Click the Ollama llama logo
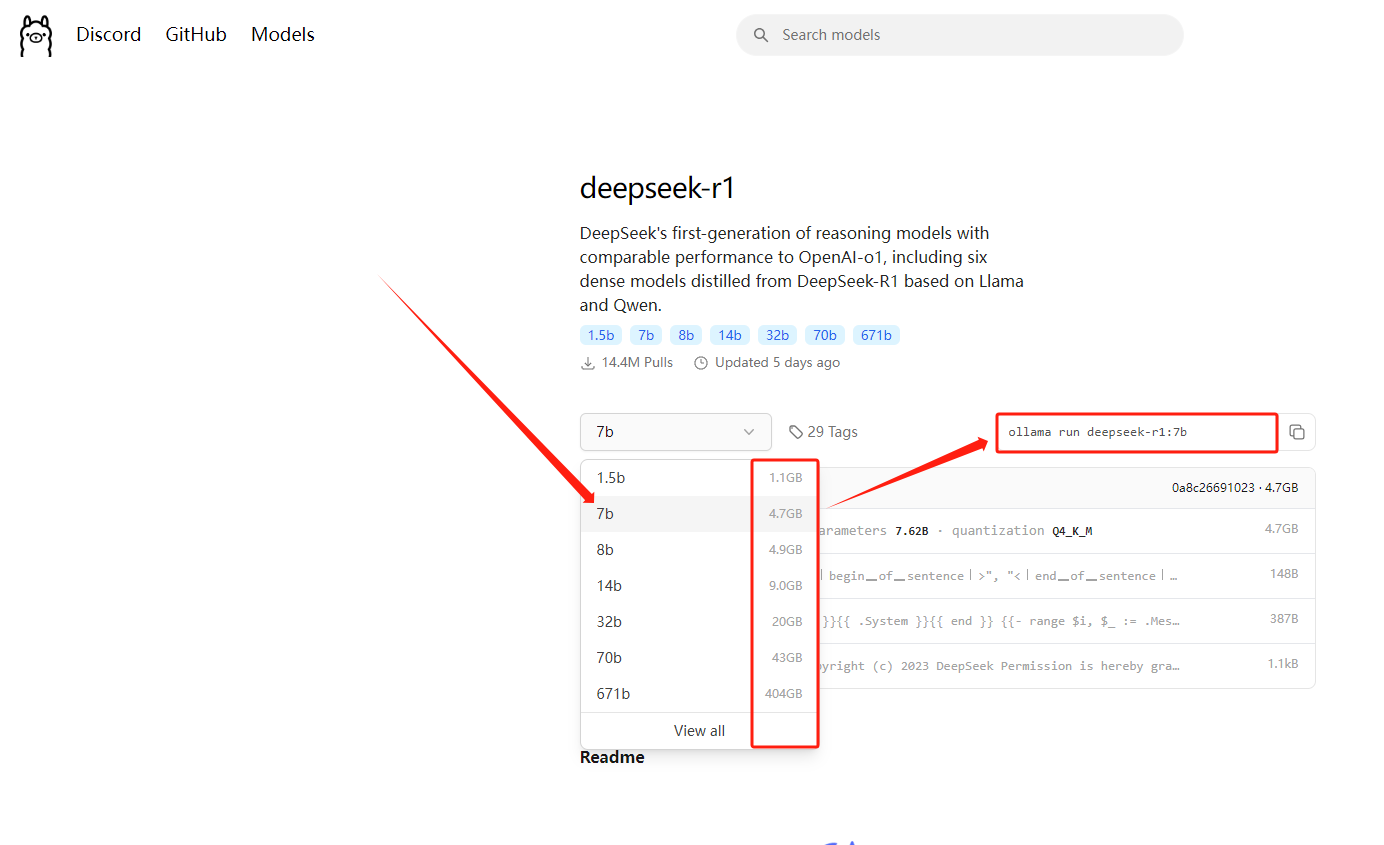The height and width of the screenshot is (845, 1384). [36, 35]
